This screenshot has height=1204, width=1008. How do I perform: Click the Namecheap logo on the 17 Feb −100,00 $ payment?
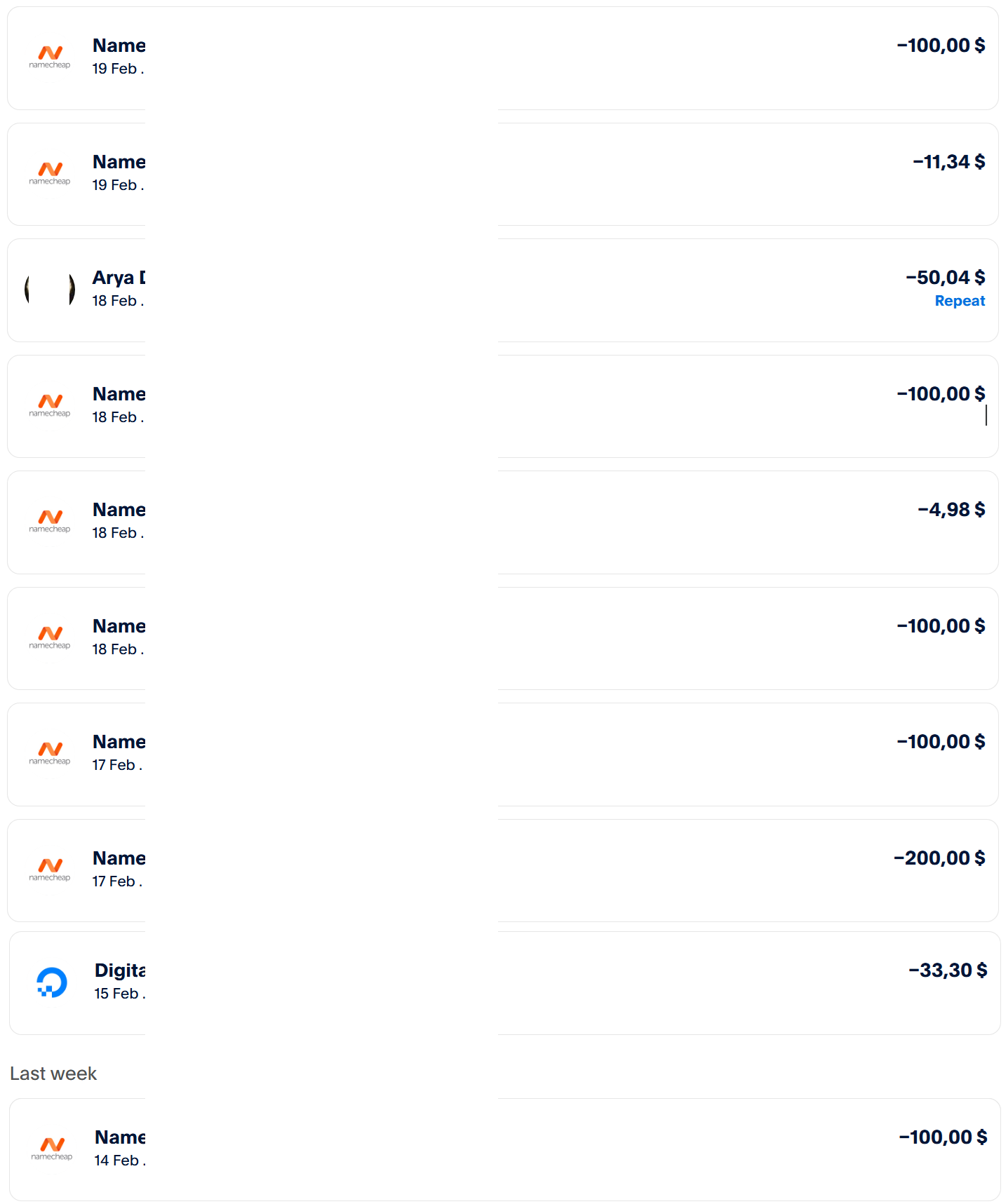[50, 752]
